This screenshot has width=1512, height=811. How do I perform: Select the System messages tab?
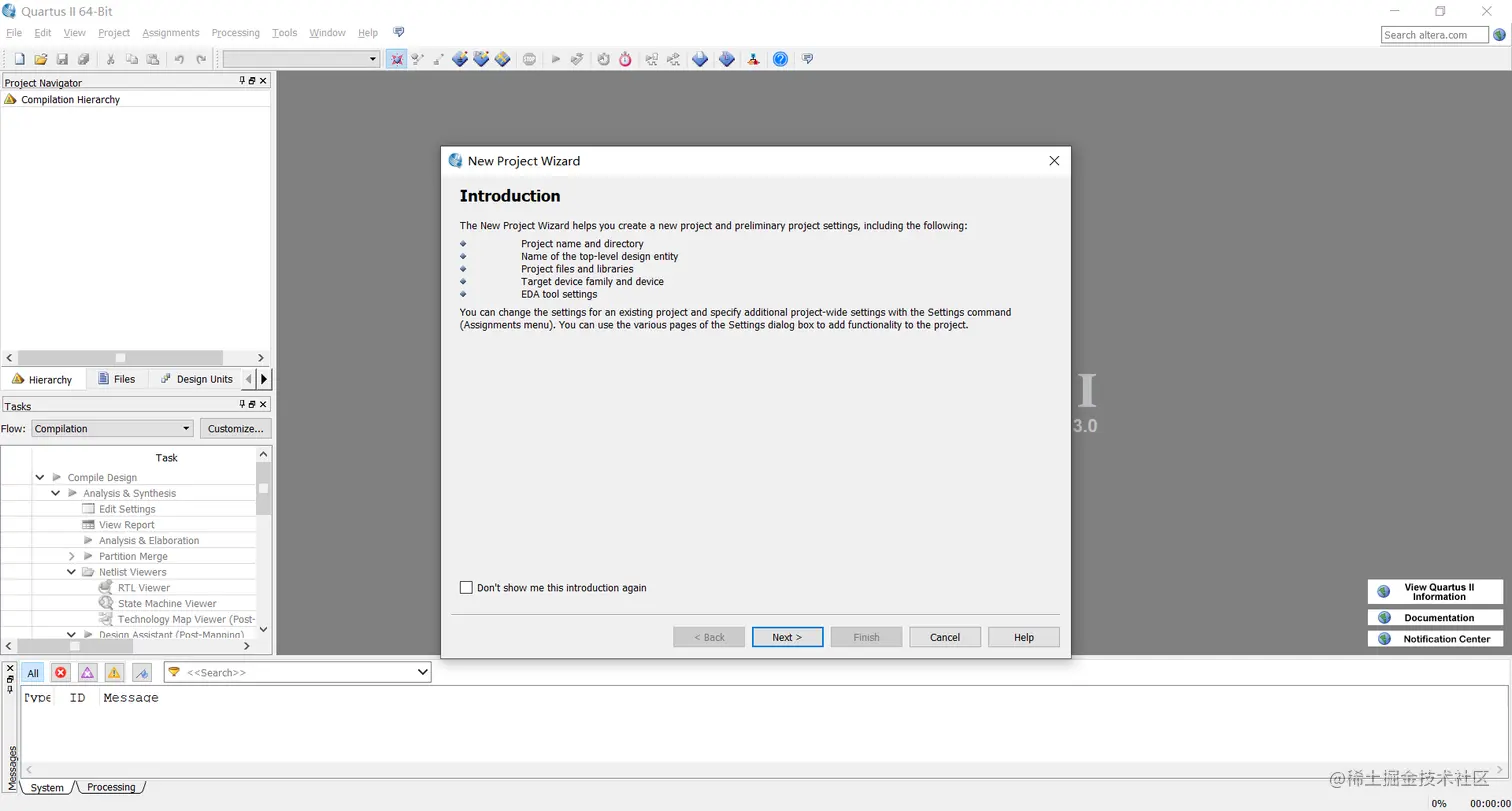coord(47,788)
